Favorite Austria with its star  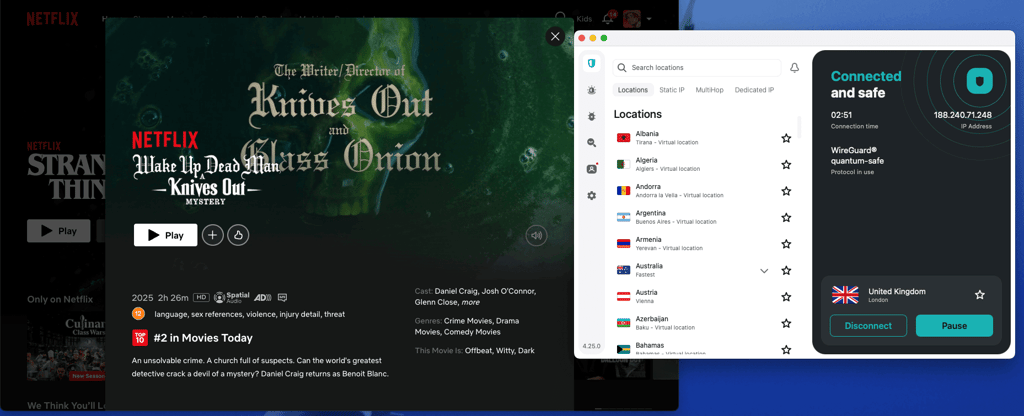[x=786, y=296]
